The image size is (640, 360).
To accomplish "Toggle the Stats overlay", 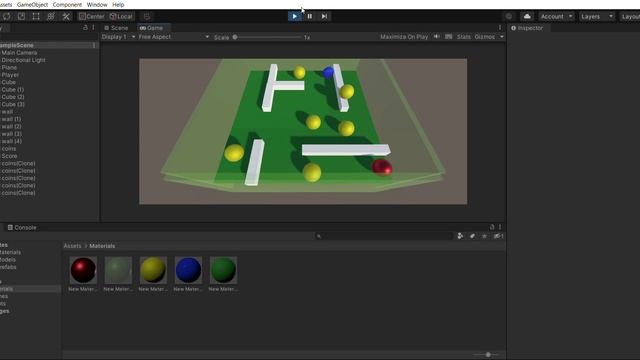I will (464, 37).
